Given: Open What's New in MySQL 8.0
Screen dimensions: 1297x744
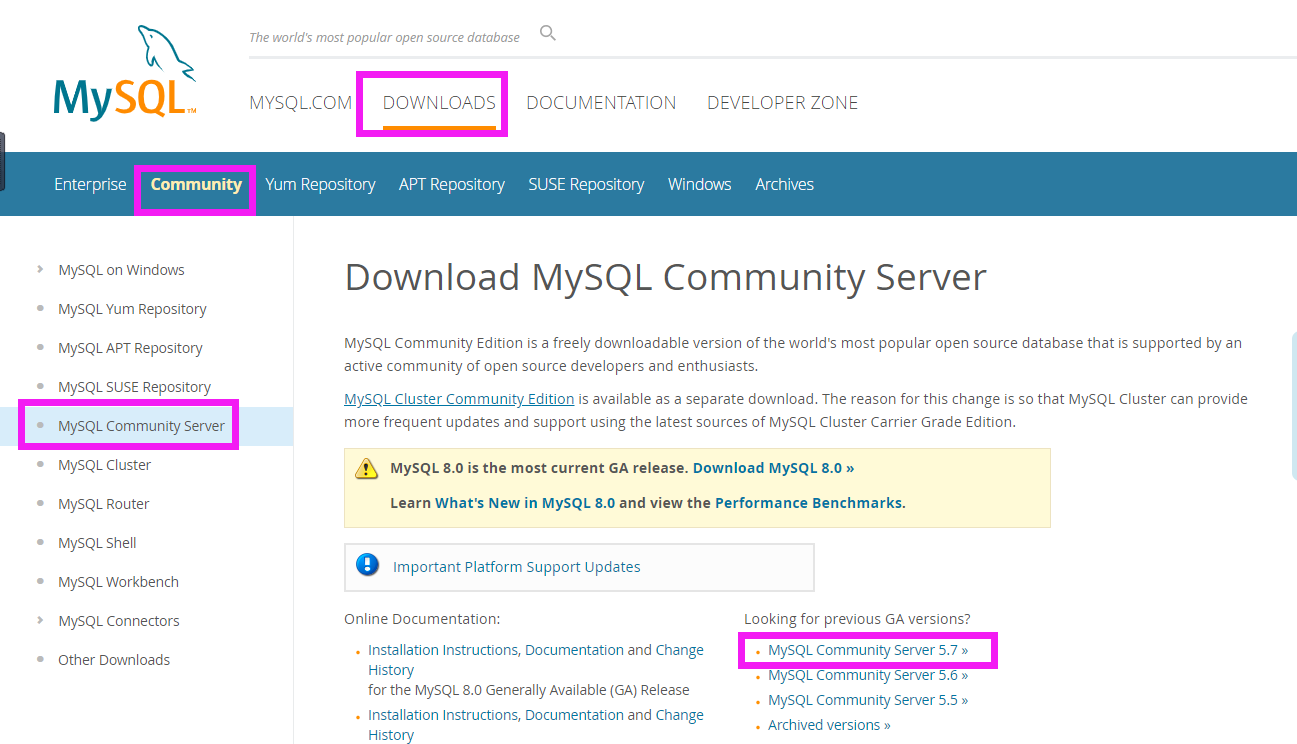Looking at the screenshot, I should (525, 503).
